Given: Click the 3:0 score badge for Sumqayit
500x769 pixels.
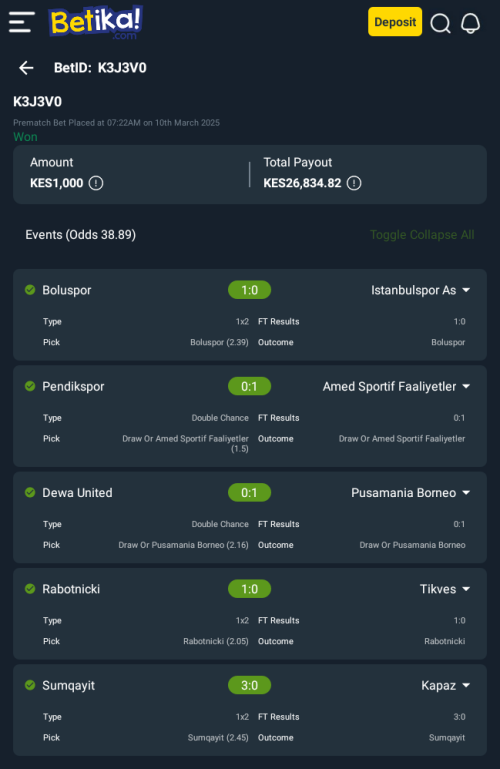Looking at the screenshot, I should [250, 685].
